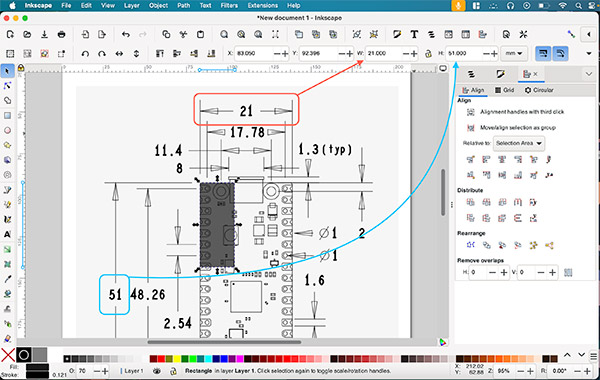Select the Ellipse tool in toolbox
The height and width of the screenshot is (380, 600).
7,130
